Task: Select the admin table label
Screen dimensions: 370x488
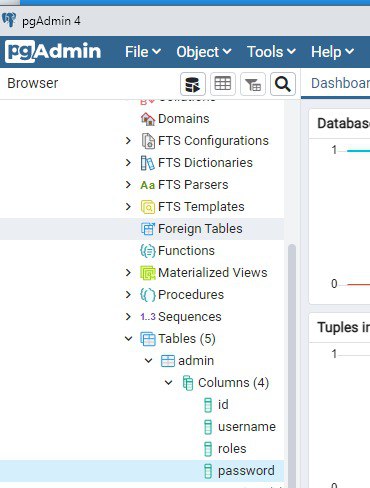Action: [x=196, y=361]
